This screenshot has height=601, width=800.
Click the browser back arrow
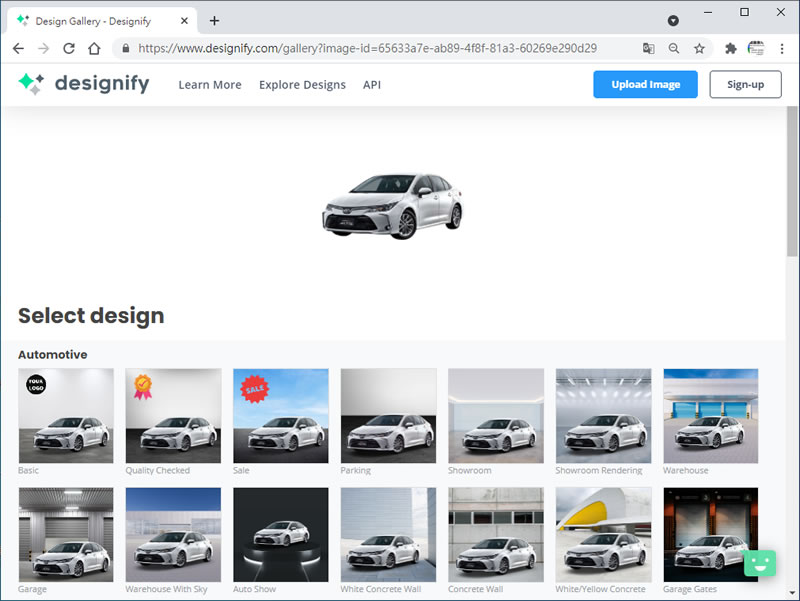click(x=18, y=48)
